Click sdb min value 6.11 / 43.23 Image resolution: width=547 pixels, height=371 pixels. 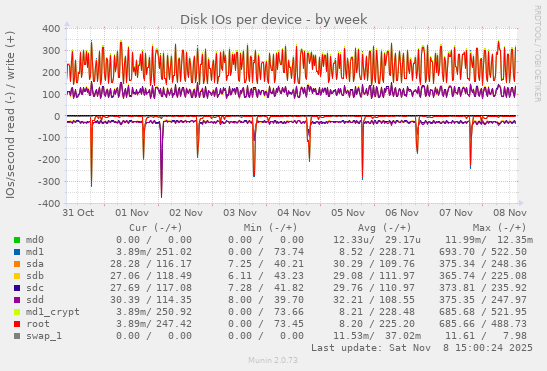click(266, 276)
